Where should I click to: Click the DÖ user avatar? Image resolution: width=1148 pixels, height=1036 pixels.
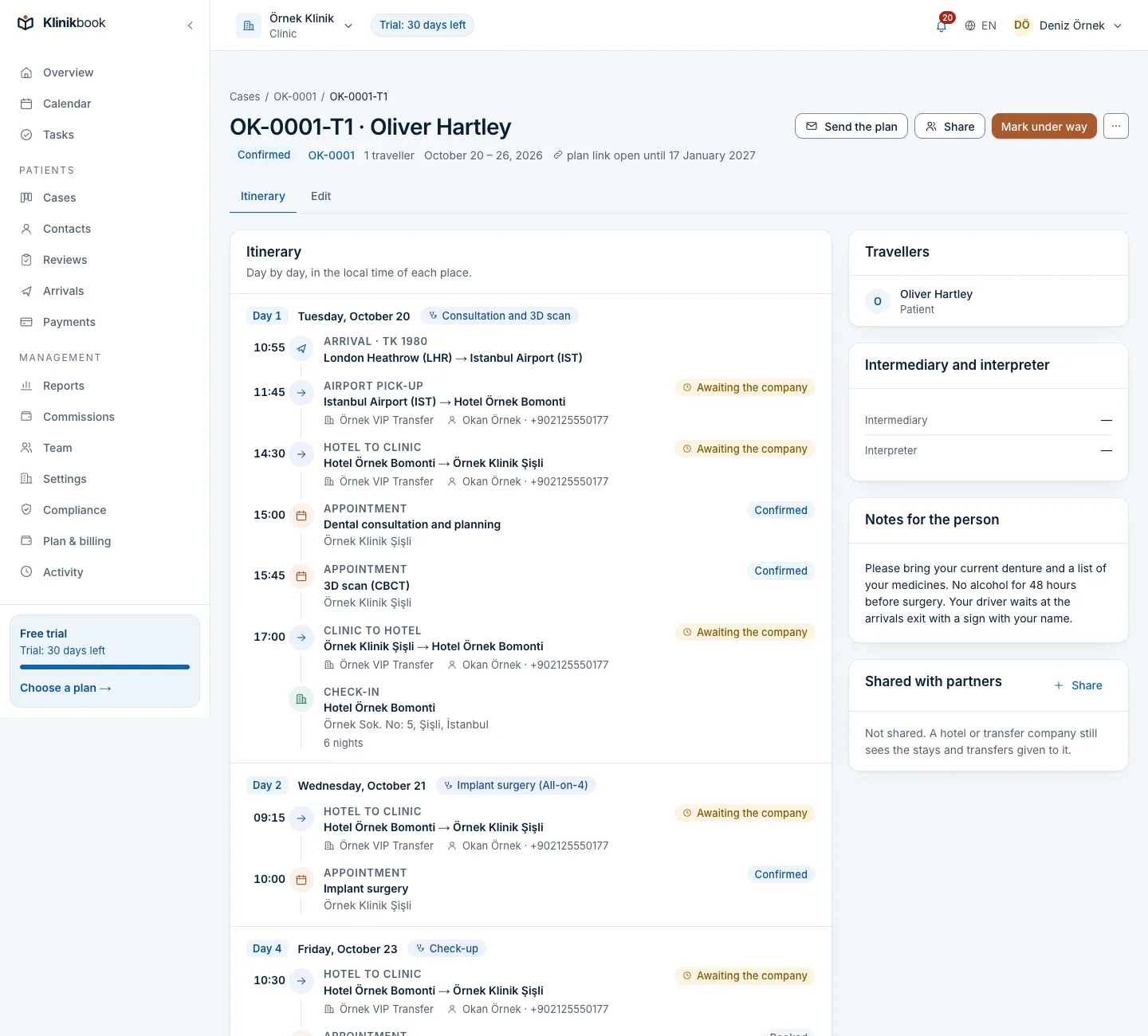1022,26
